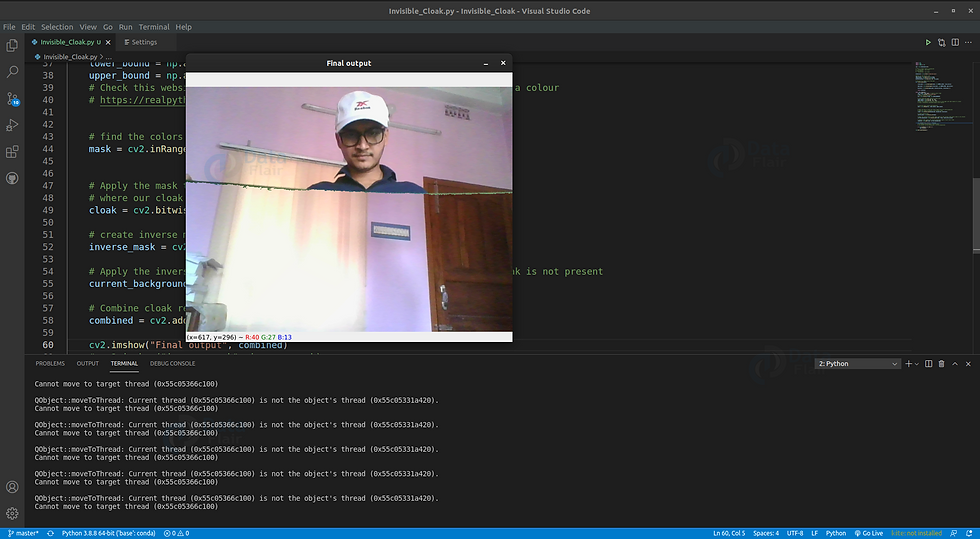
Task: Open the Edit menu
Action: [28, 27]
